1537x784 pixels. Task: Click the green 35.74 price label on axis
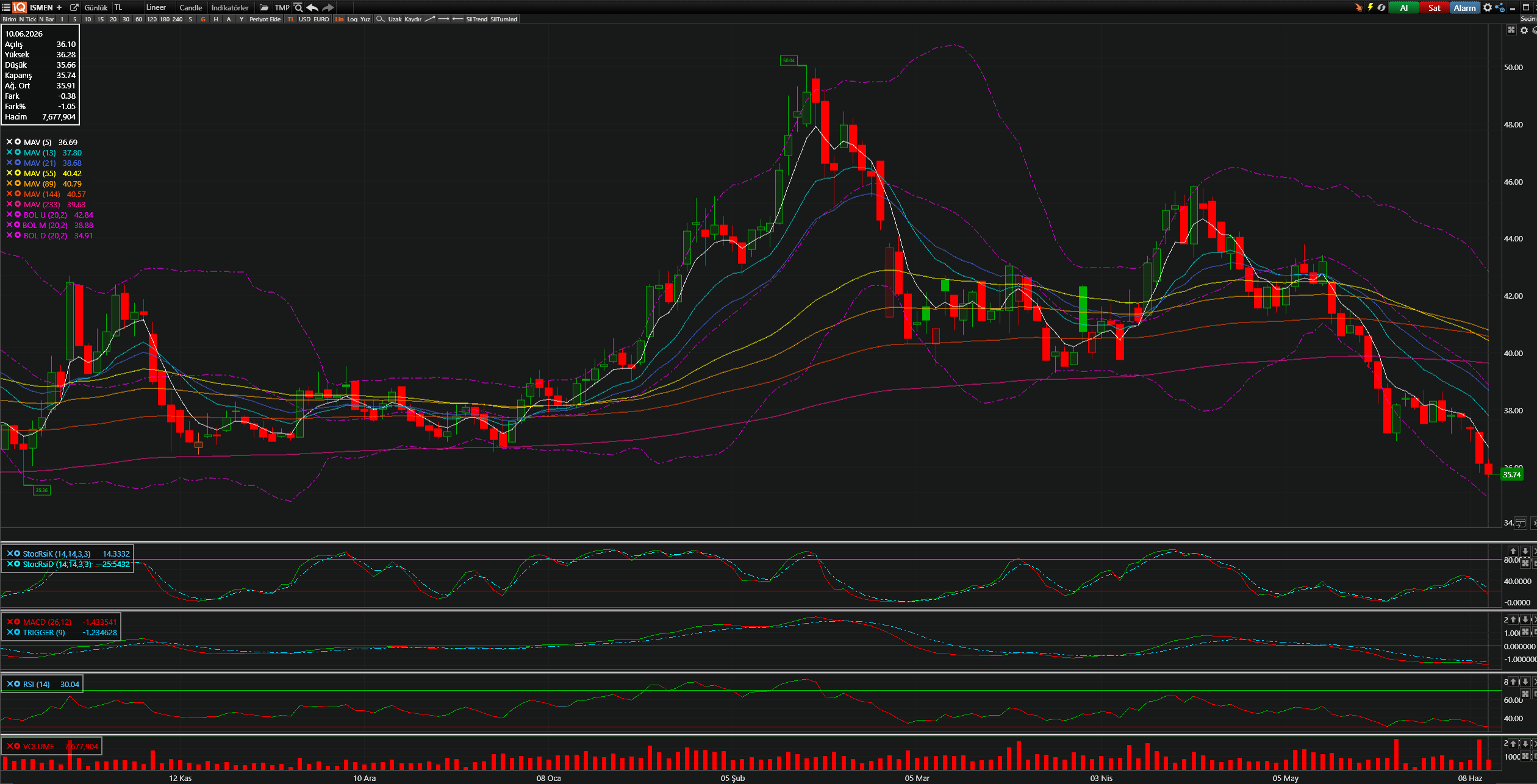click(1511, 474)
